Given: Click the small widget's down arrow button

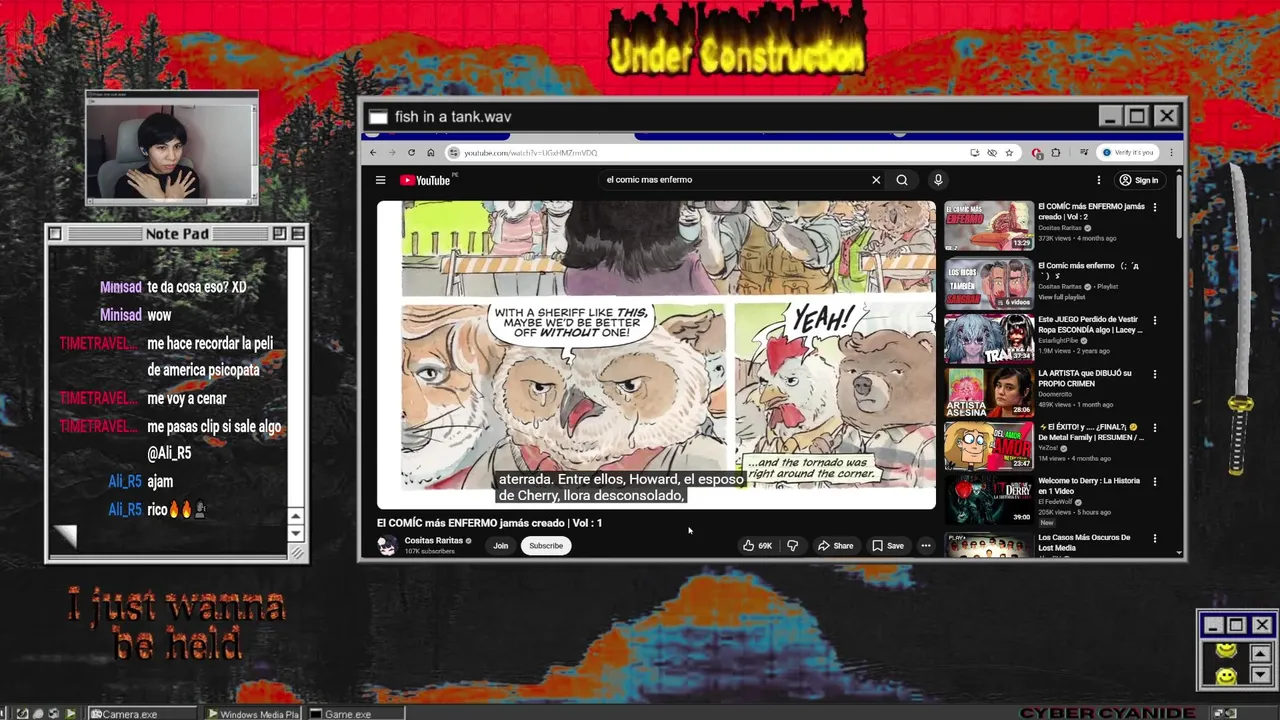Looking at the screenshot, I should tap(1259, 676).
